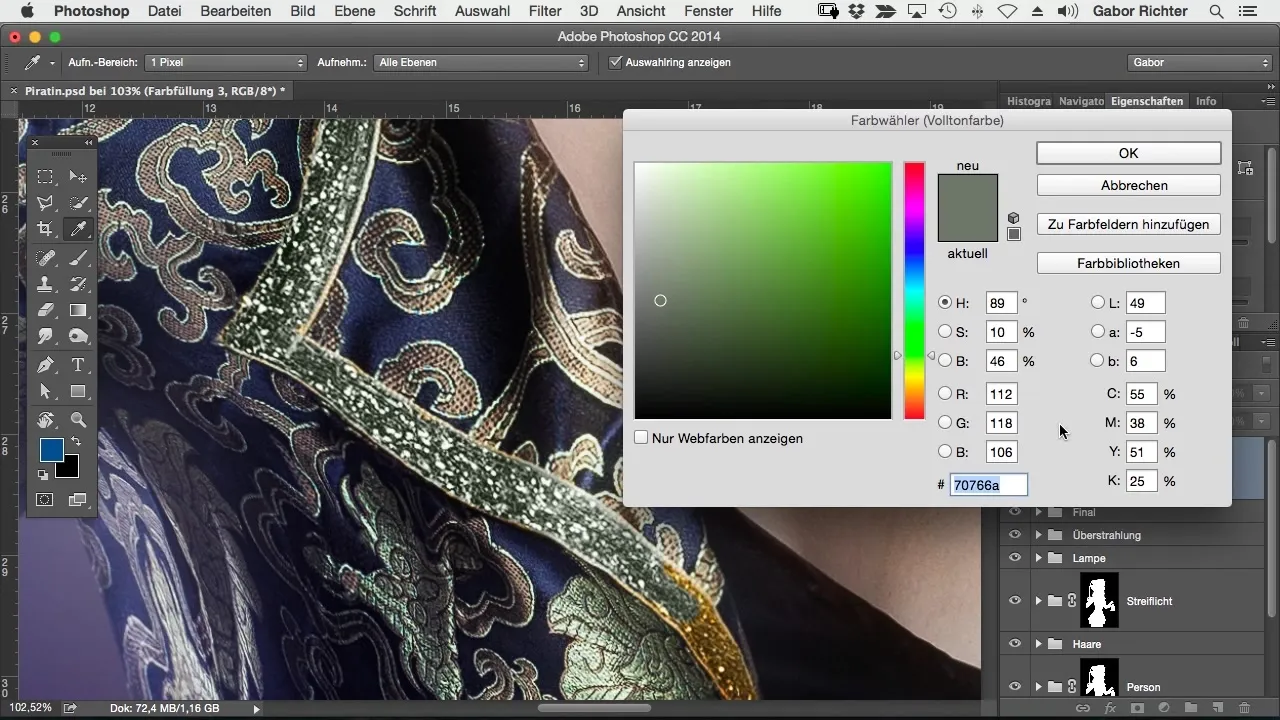
Task: Hide the Lampe layer group
Action: point(1015,558)
